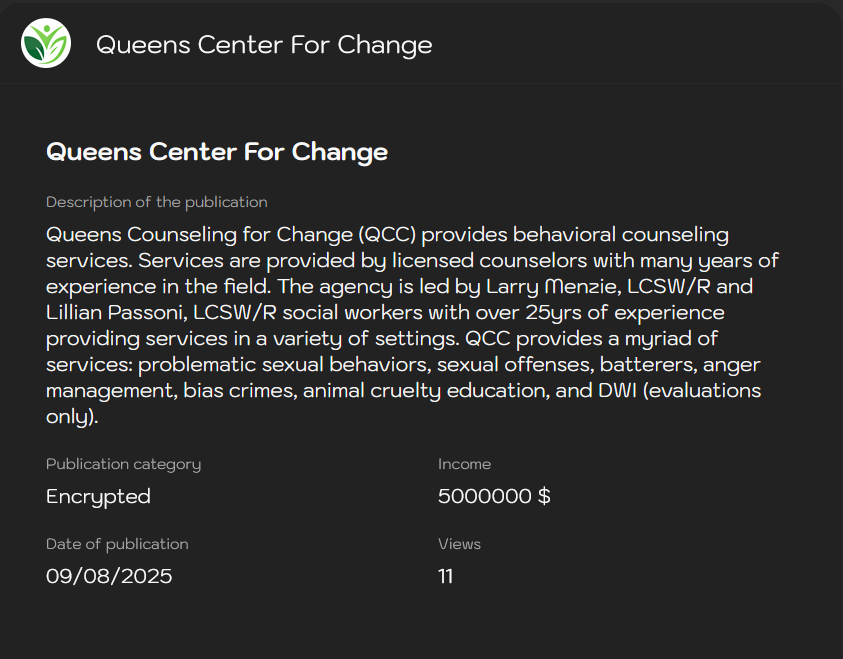843x659 pixels.
Task: Click the top header title beside the logo
Action: click(x=264, y=45)
